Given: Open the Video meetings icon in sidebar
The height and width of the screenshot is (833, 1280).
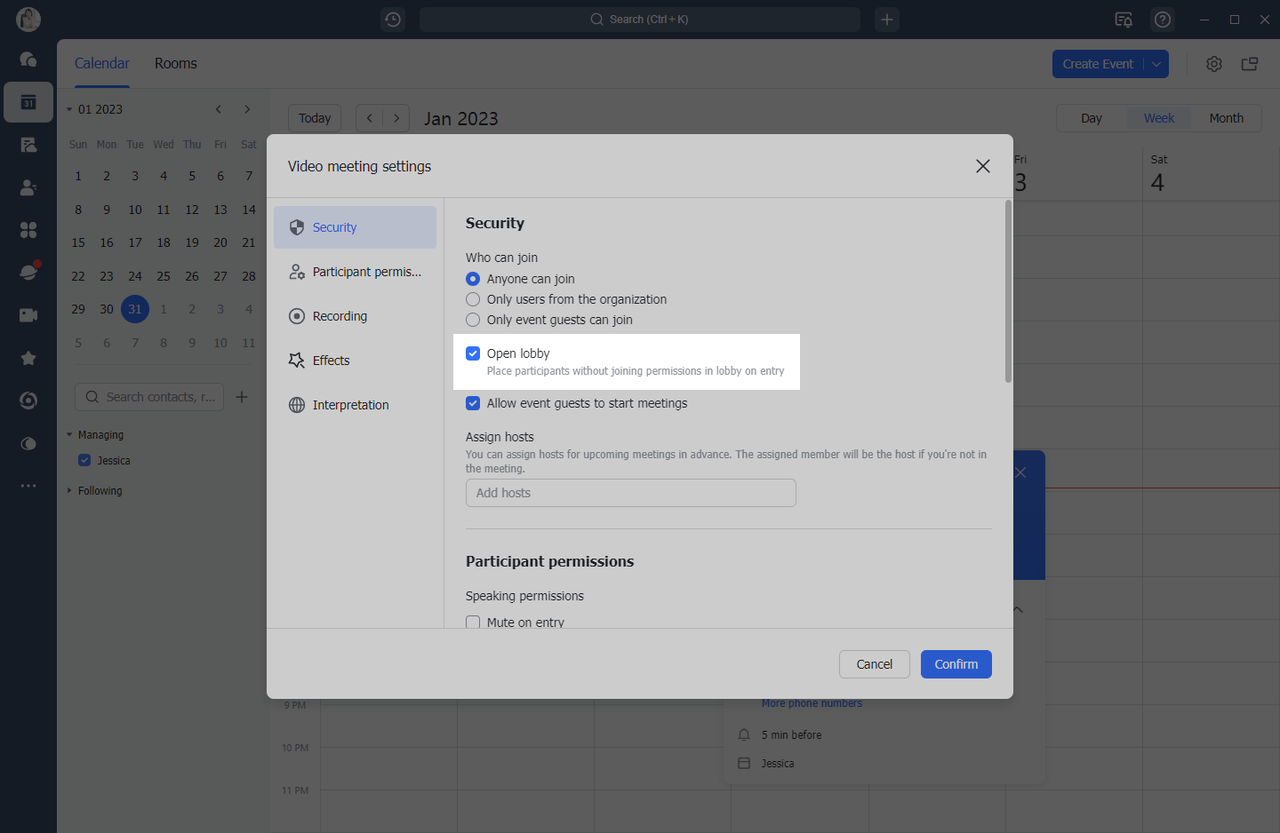Looking at the screenshot, I should [x=28, y=315].
